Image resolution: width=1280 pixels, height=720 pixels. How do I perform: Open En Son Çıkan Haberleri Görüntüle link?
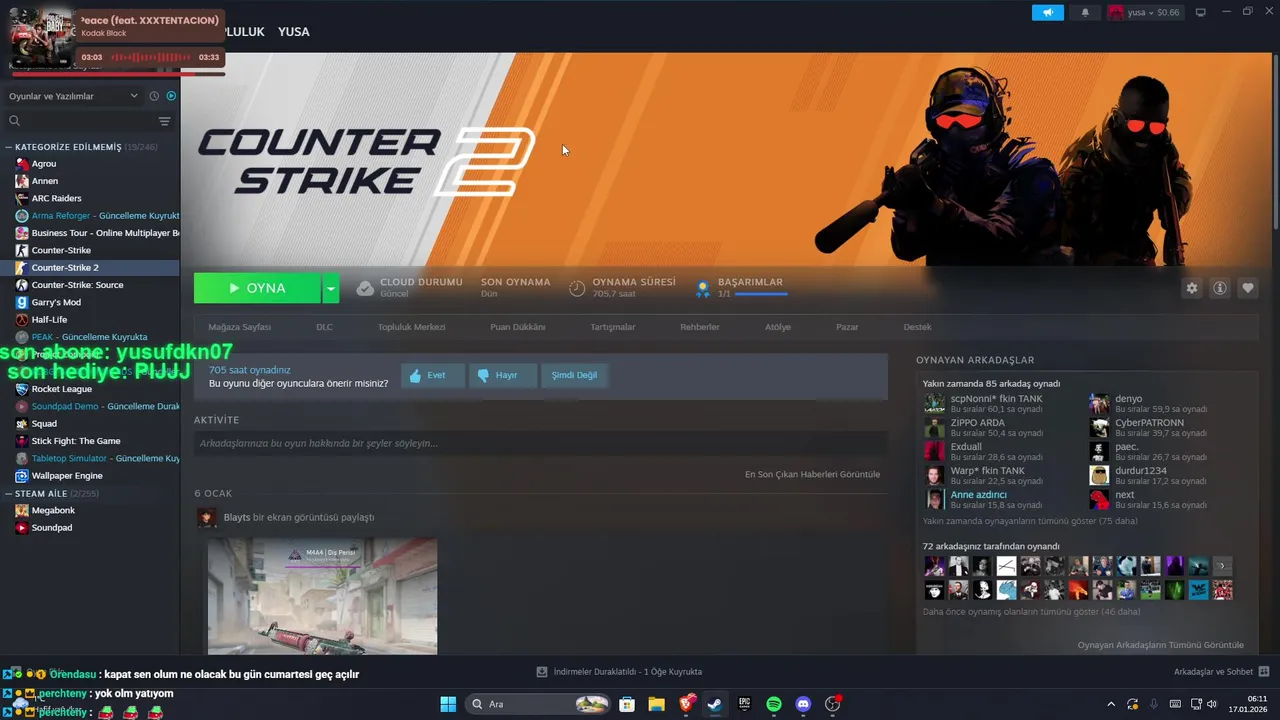coord(812,474)
